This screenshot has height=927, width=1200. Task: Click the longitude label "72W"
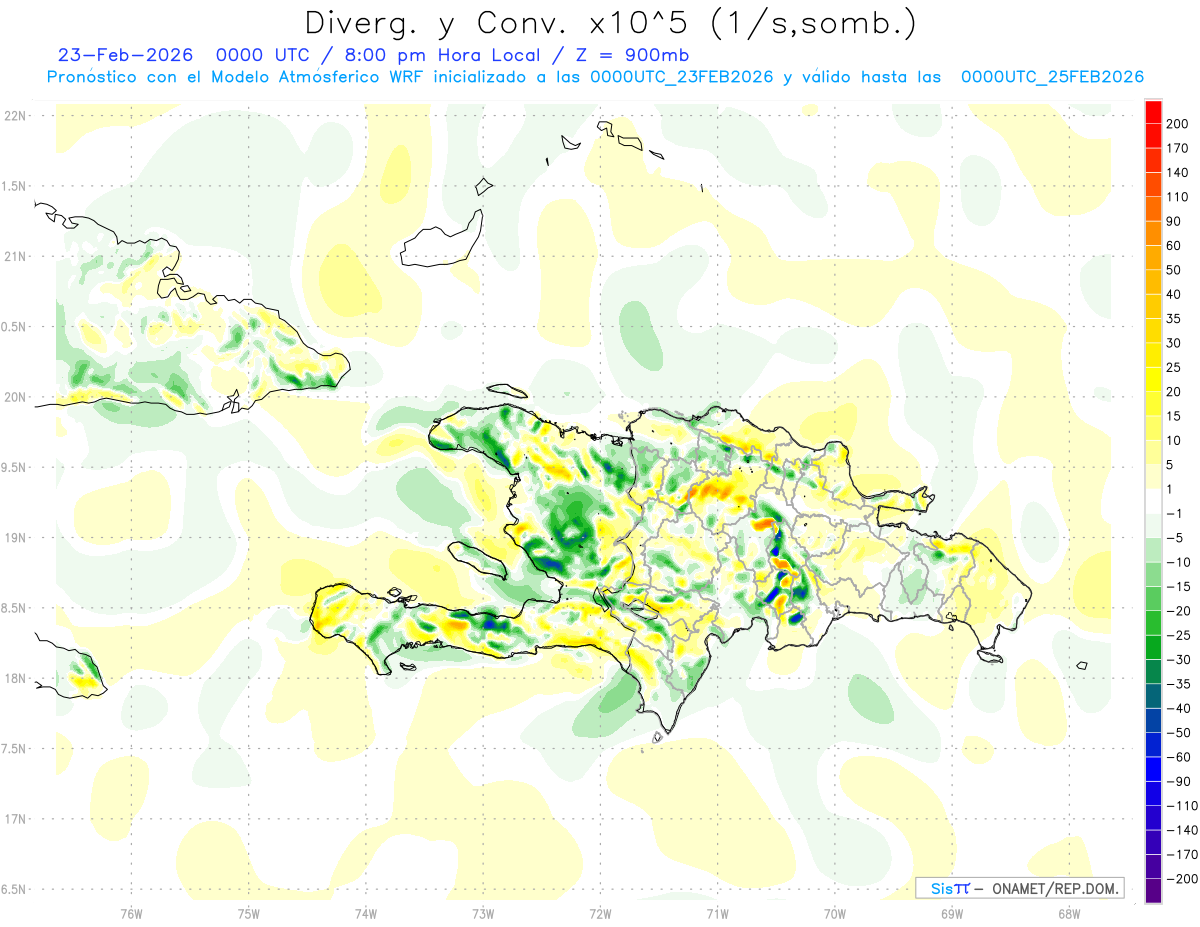click(600, 914)
